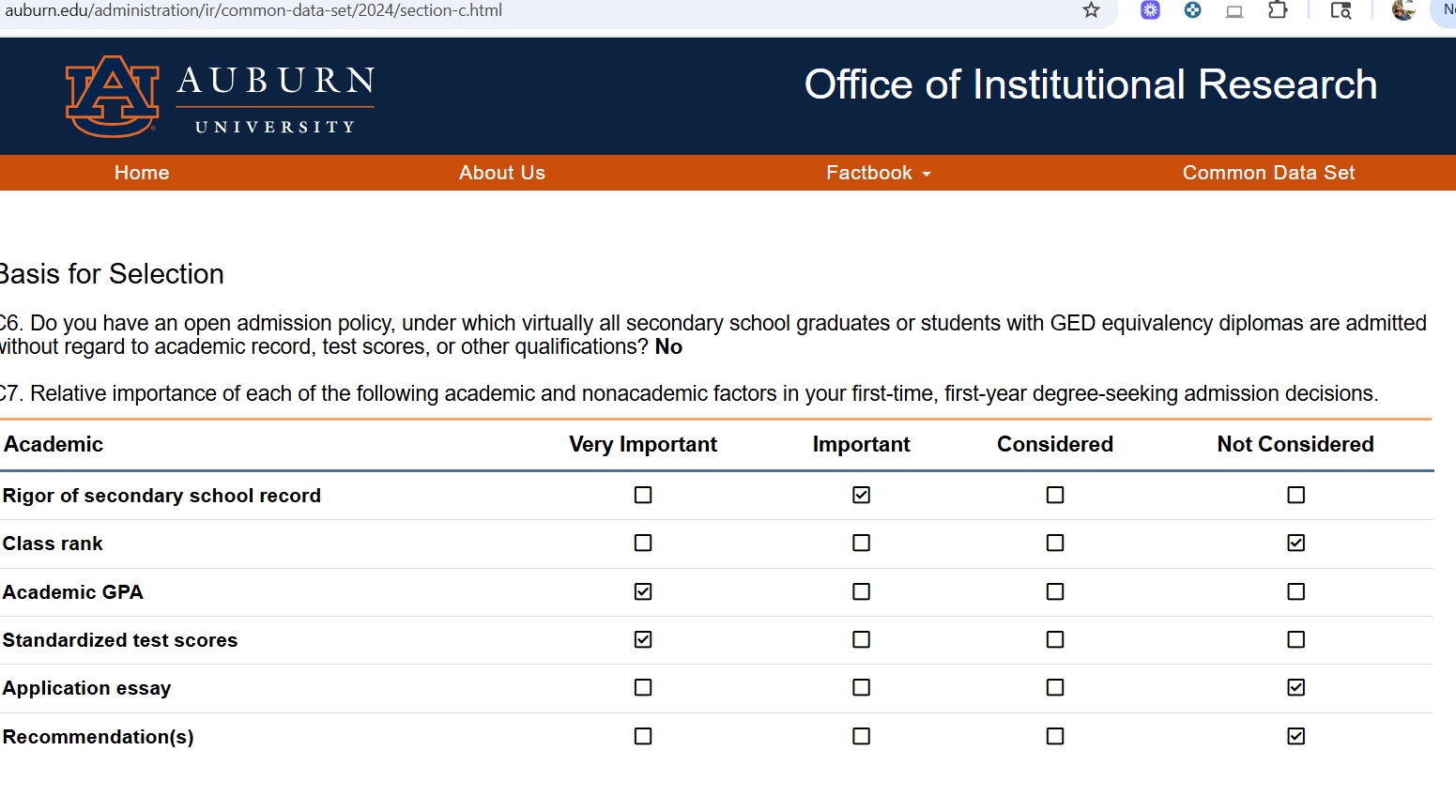This screenshot has width=1456, height=812.
Task: Check Very Important for Rigor of secondary school record
Action: 643,495
